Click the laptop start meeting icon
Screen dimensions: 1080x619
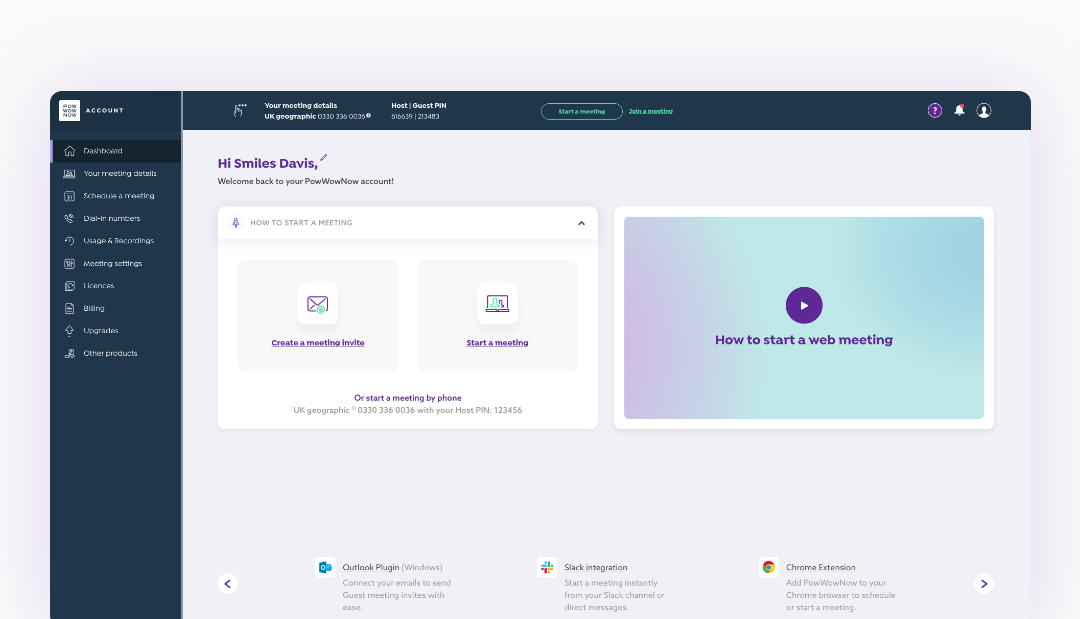[x=497, y=304]
